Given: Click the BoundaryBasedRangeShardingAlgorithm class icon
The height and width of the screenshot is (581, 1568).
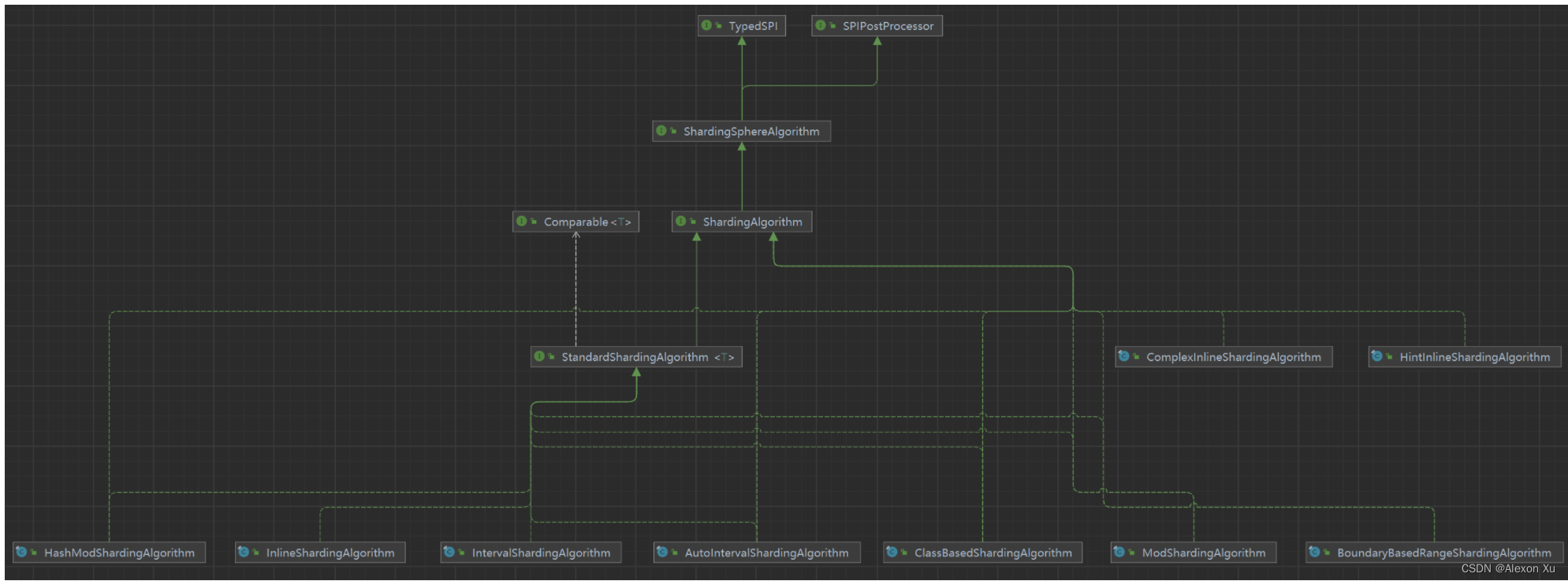Looking at the screenshot, I should tap(1315, 552).
